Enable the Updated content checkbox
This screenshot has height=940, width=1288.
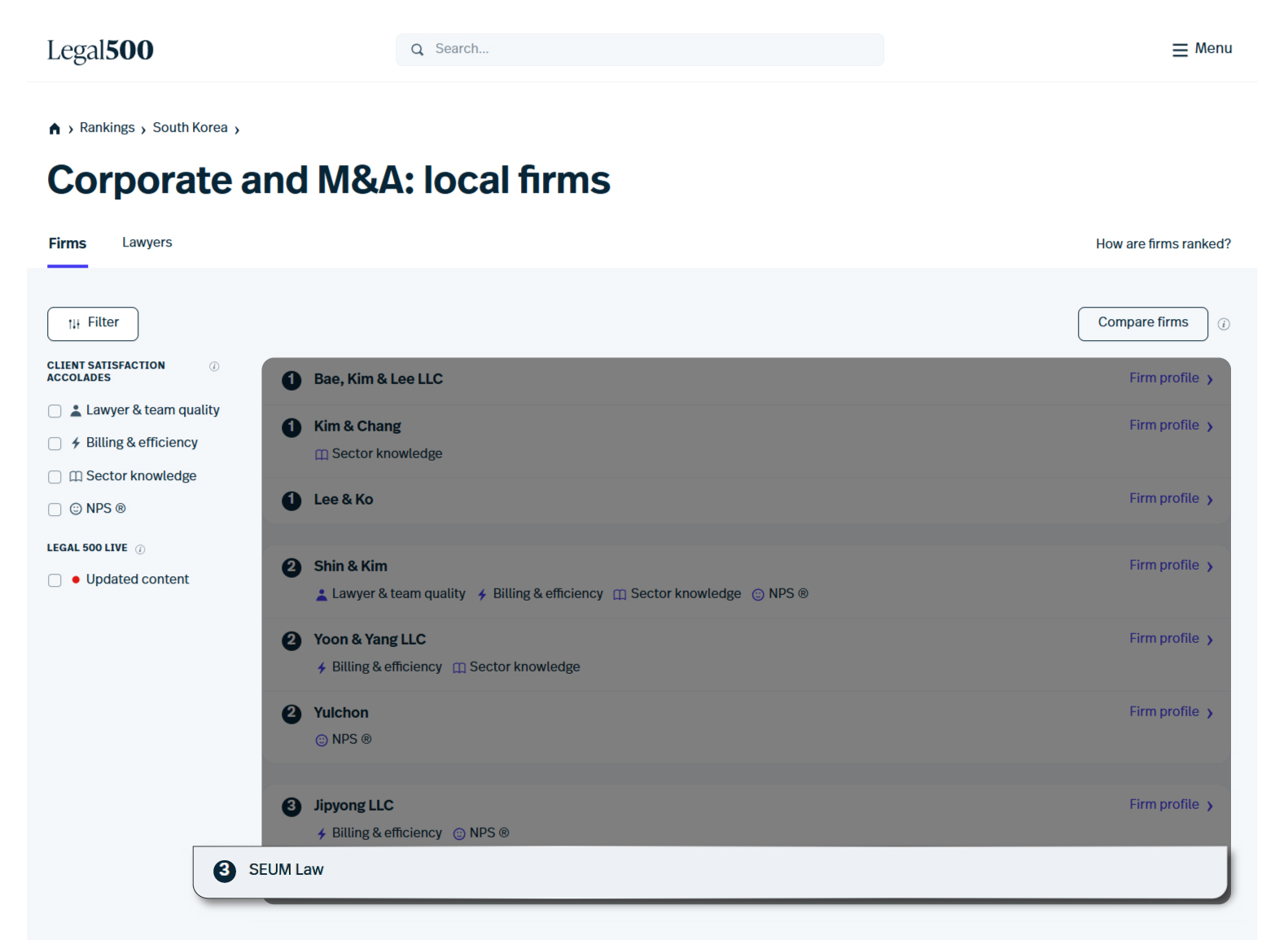click(x=55, y=580)
